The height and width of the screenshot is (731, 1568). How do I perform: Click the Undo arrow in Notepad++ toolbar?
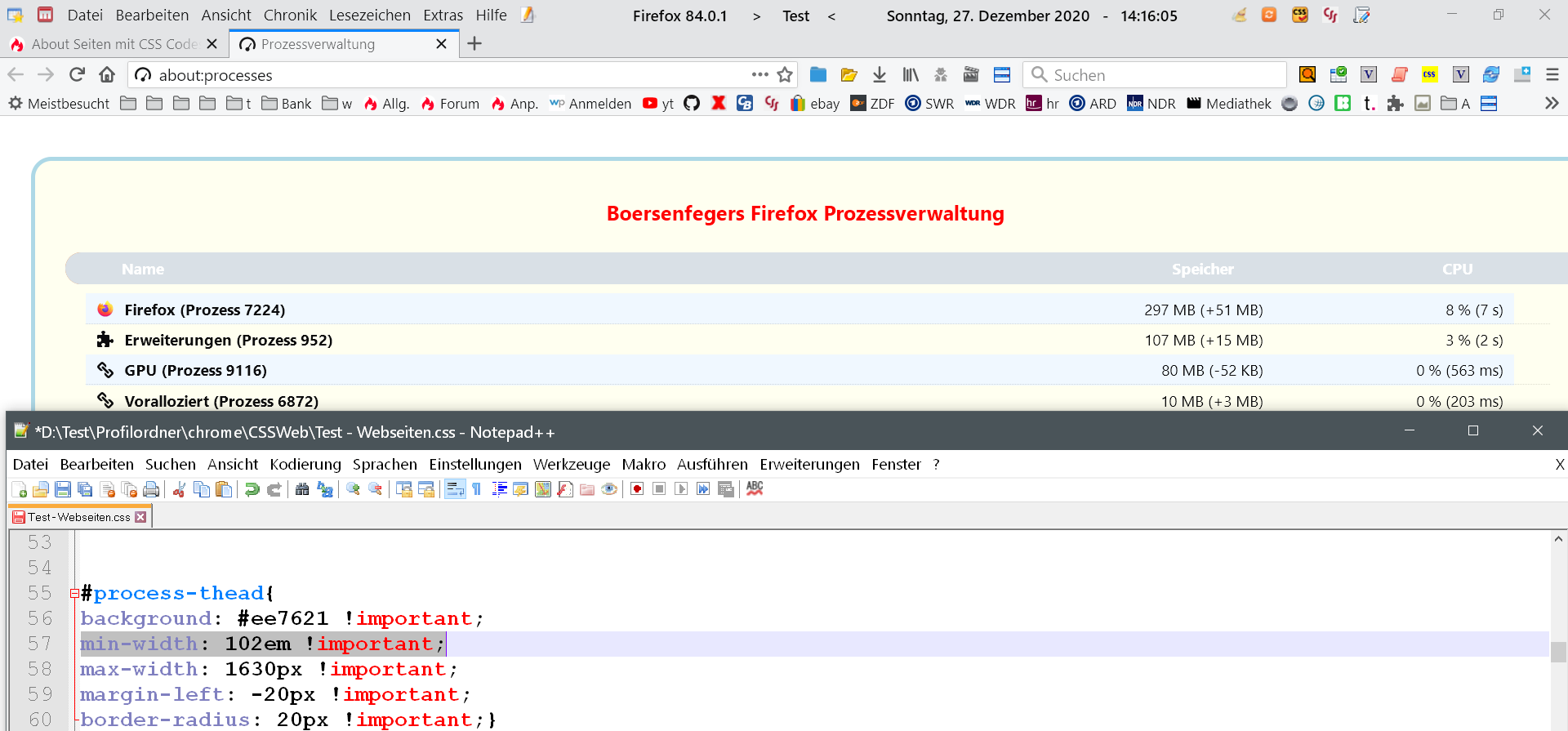point(252,489)
